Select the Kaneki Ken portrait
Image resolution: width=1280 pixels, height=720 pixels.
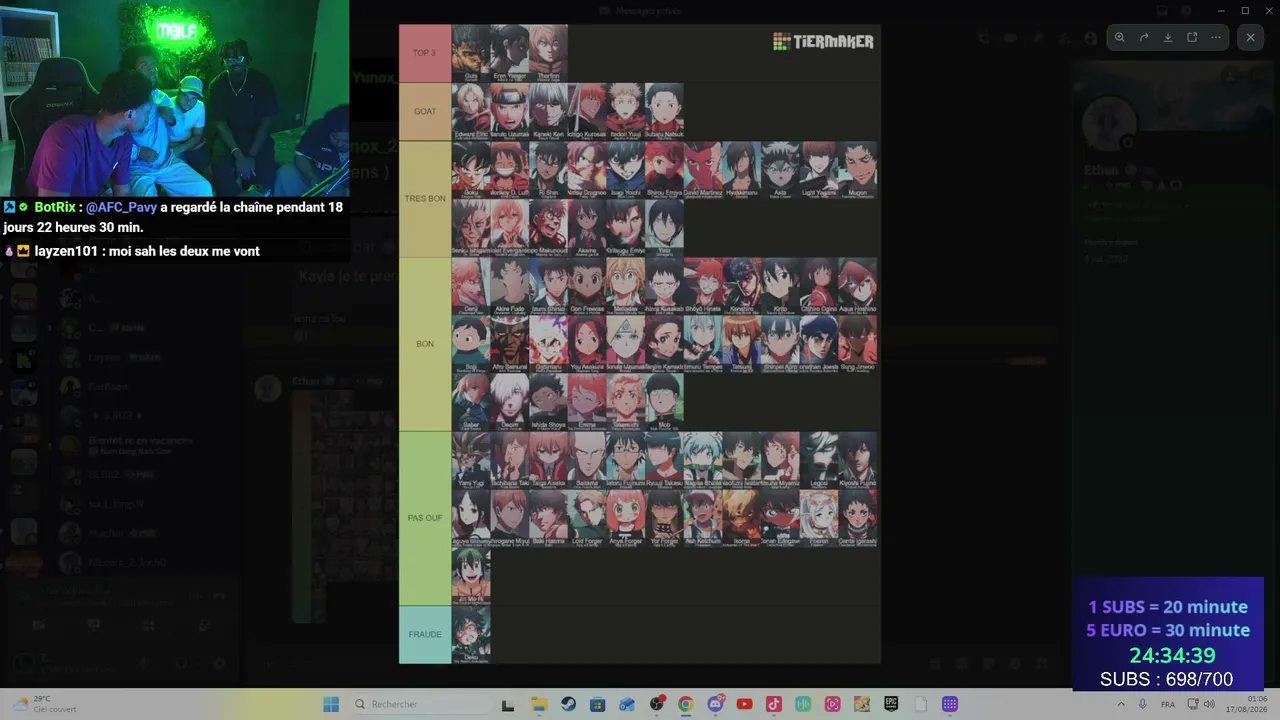point(549,111)
